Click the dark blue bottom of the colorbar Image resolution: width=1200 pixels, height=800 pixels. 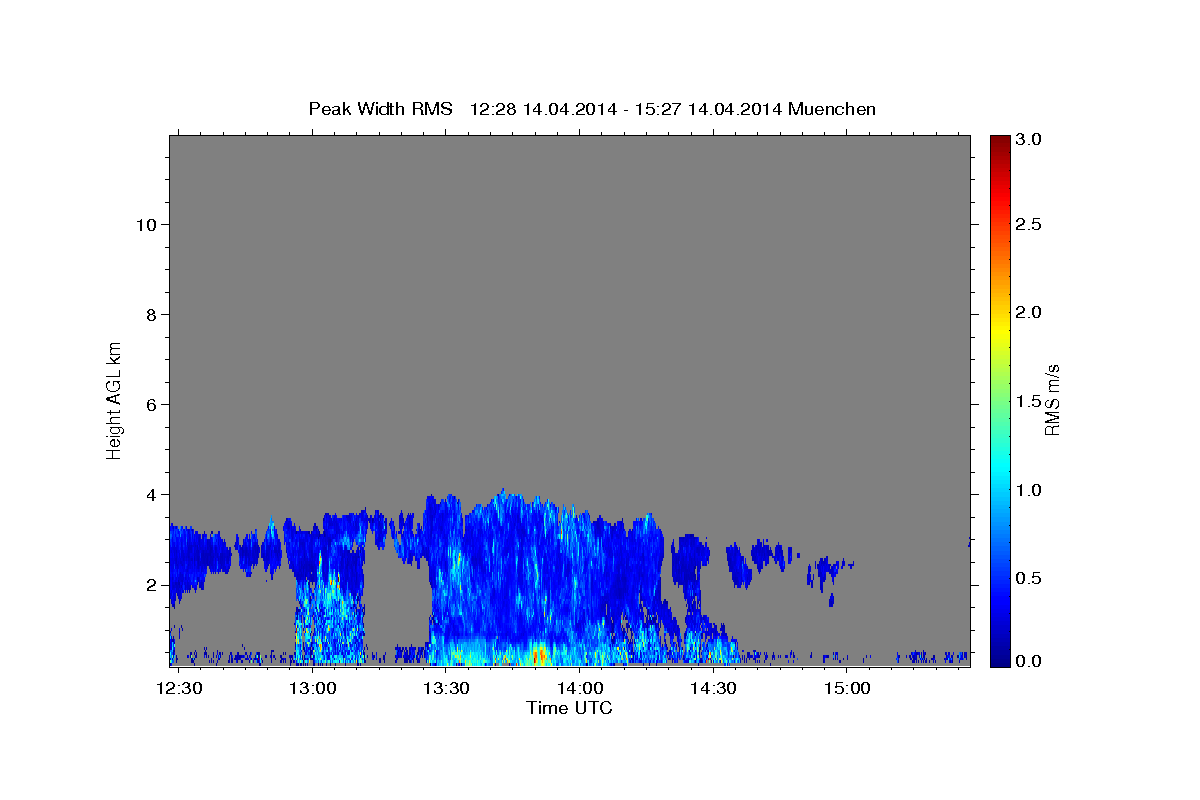click(999, 659)
